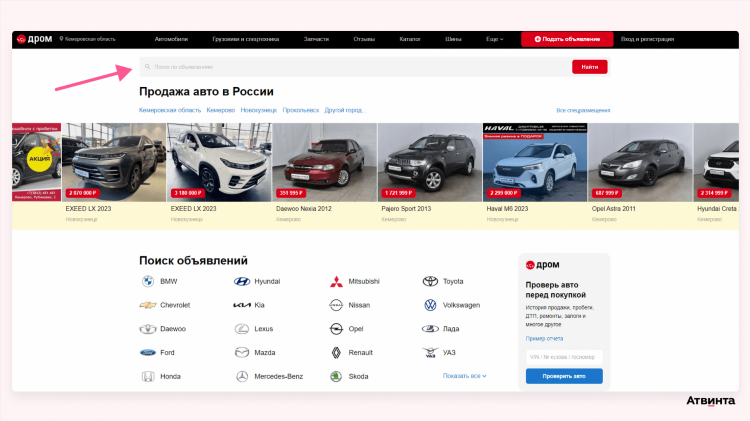Select the Ford brand logo

point(148,353)
